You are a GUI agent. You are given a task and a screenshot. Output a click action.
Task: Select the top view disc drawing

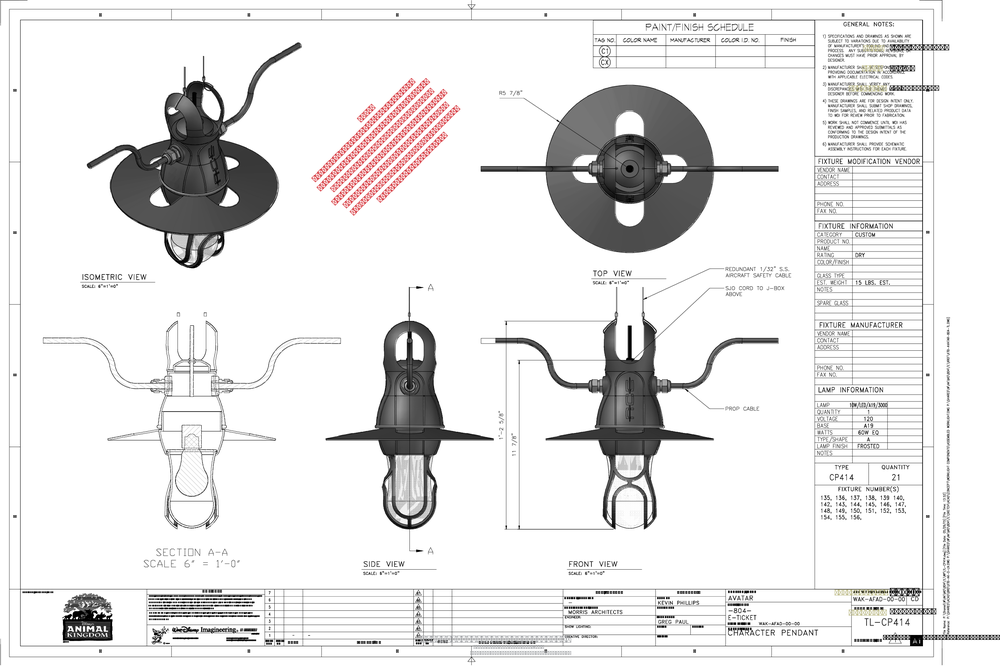click(629, 168)
